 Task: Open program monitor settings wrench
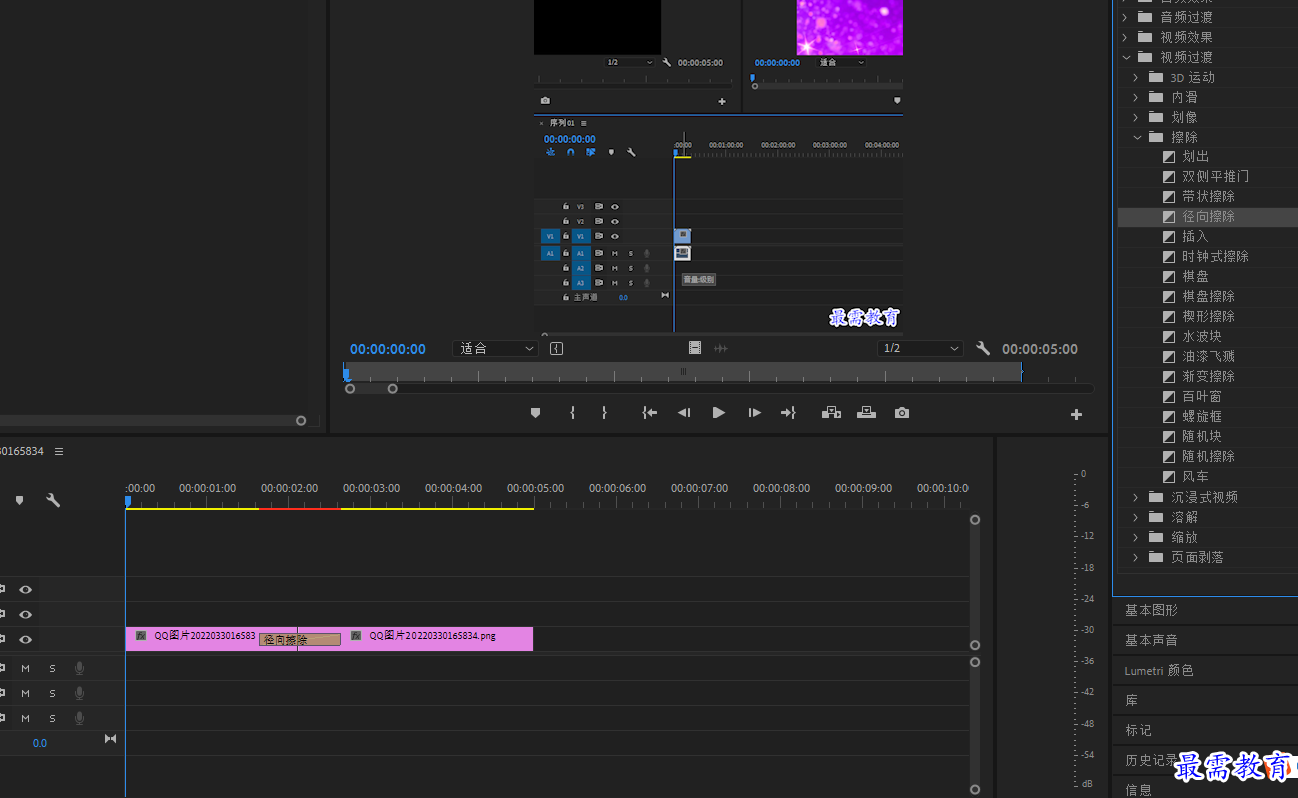tap(983, 348)
